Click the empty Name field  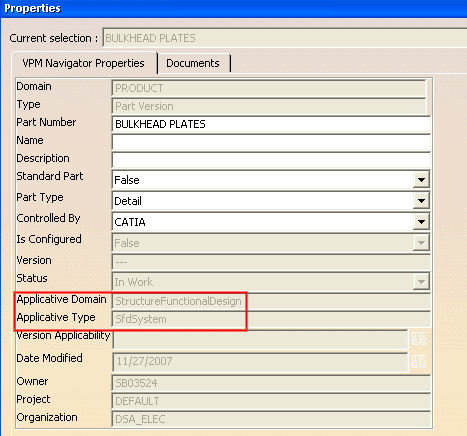[271, 142]
